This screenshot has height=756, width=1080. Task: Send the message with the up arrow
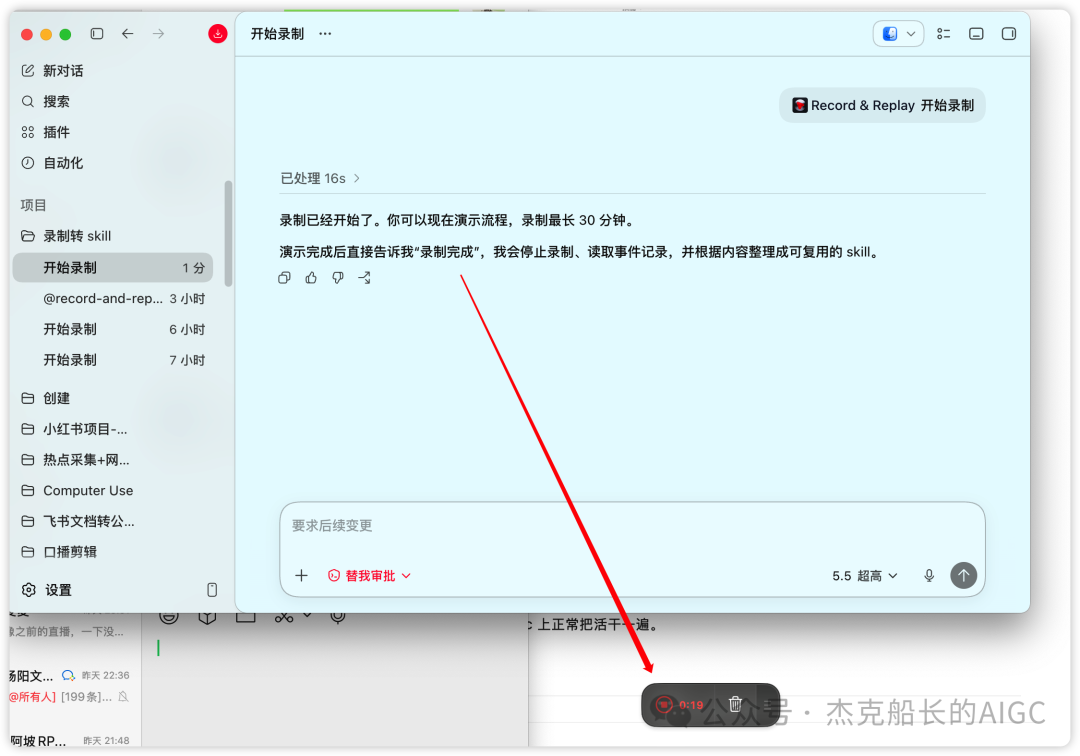click(x=964, y=575)
